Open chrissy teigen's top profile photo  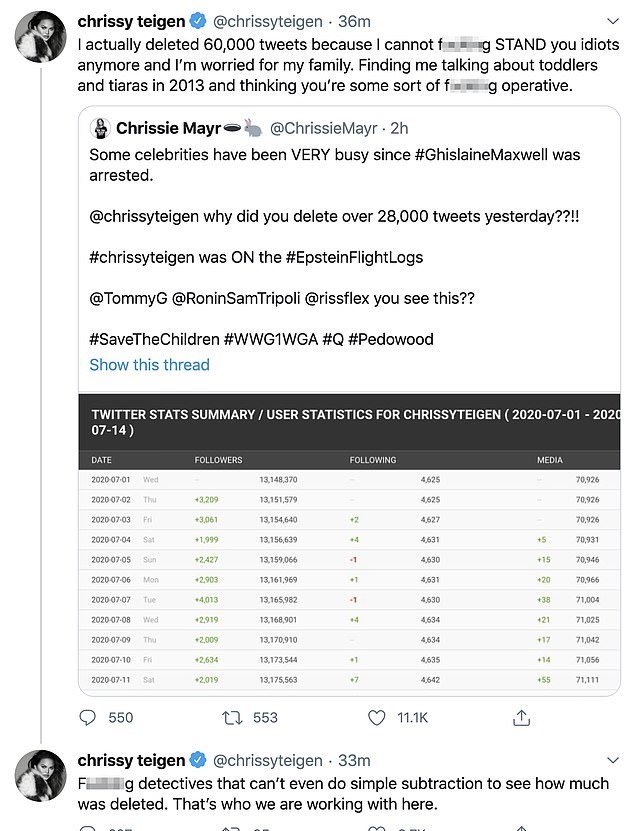pos(41,40)
